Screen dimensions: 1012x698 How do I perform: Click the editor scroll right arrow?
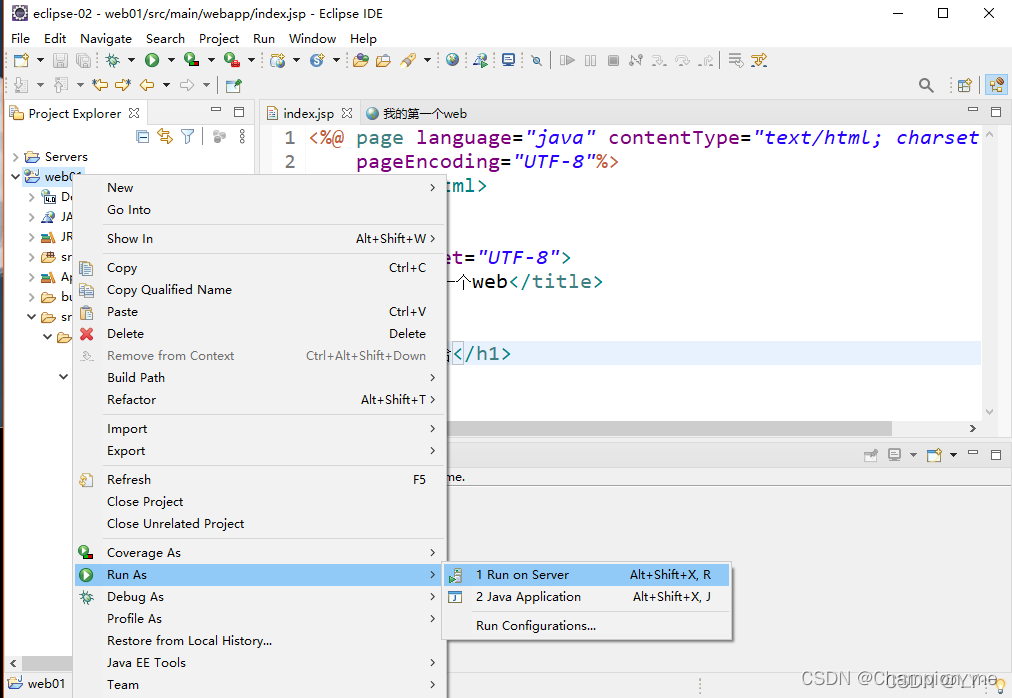(x=973, y=428)
